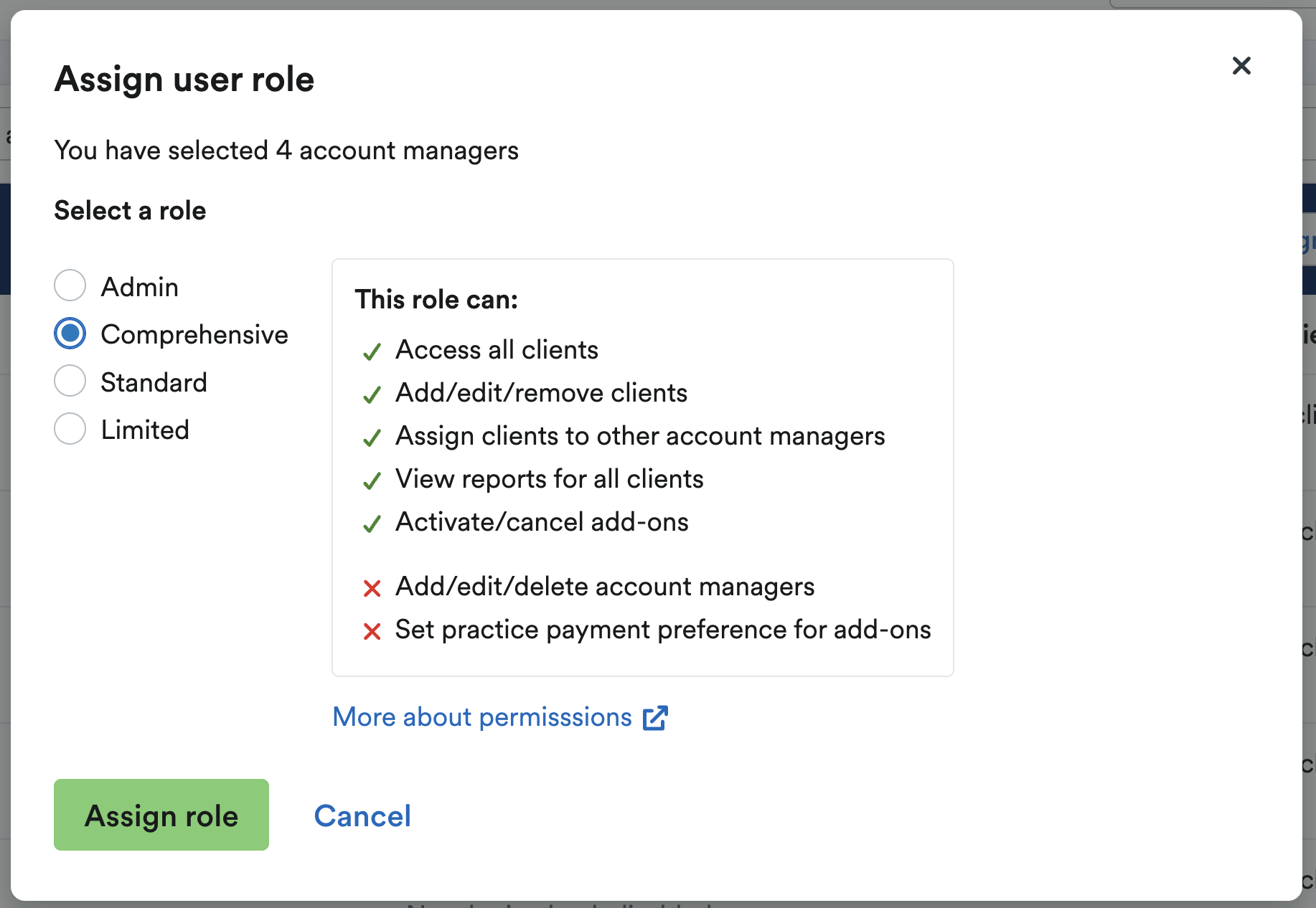Viewport: 1316px width, 908px height.
Task: Click the checkmark next to Access all clients
Action: coord(372,352)
